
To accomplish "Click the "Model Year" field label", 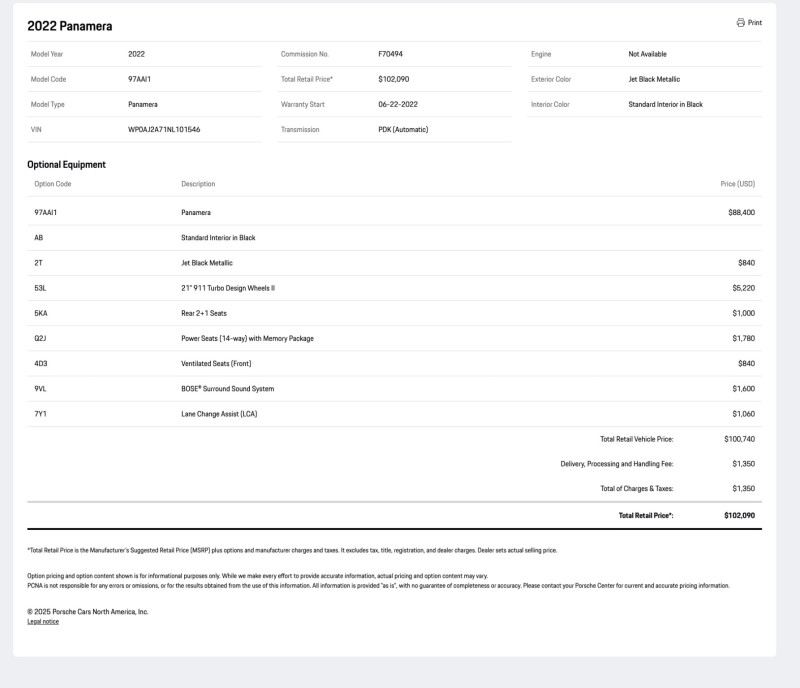I will (47, 54).
